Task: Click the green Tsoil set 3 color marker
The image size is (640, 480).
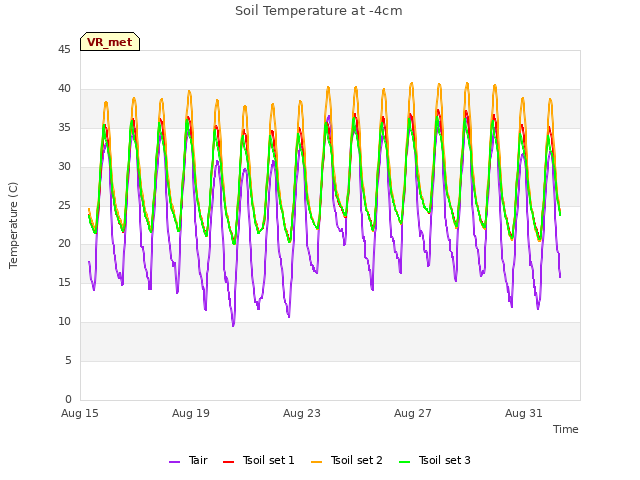Action: (404, 462)
